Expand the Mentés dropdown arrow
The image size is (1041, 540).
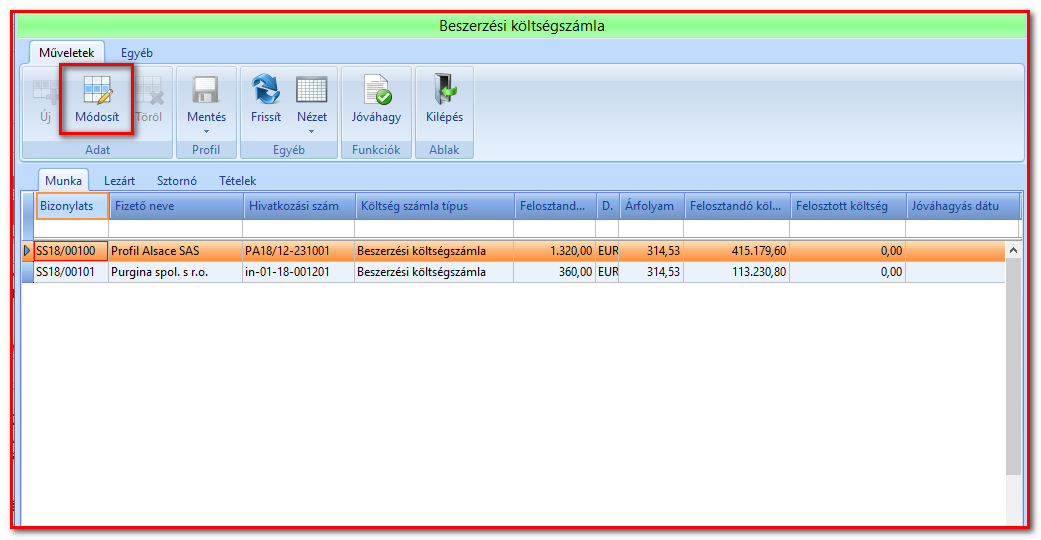pyautogui.click(x=206, y=132)
